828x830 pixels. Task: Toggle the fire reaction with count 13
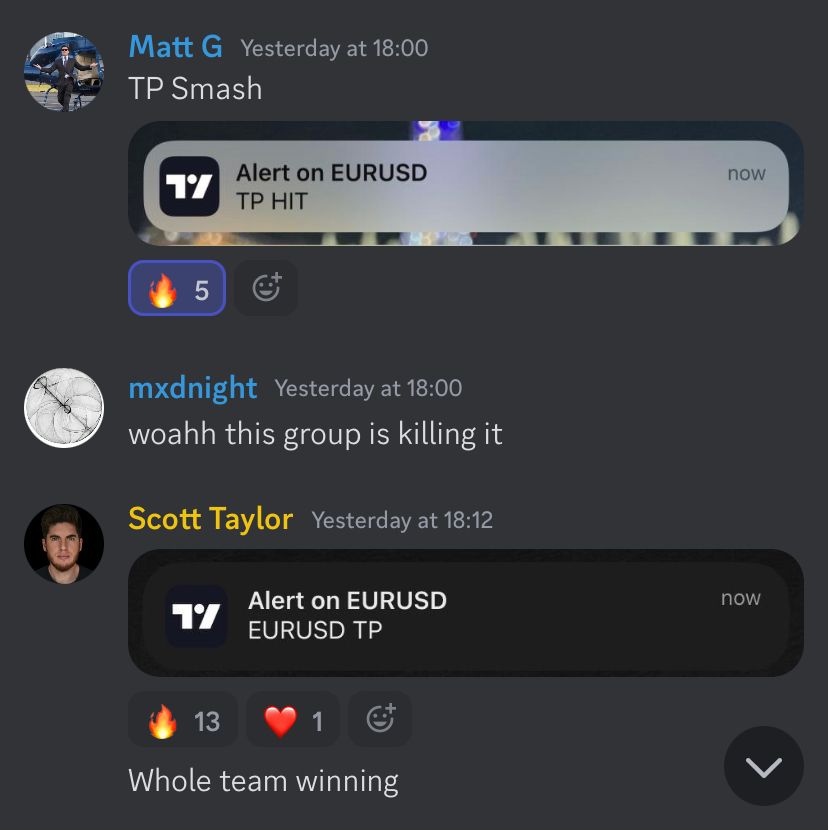click(183, 719)
